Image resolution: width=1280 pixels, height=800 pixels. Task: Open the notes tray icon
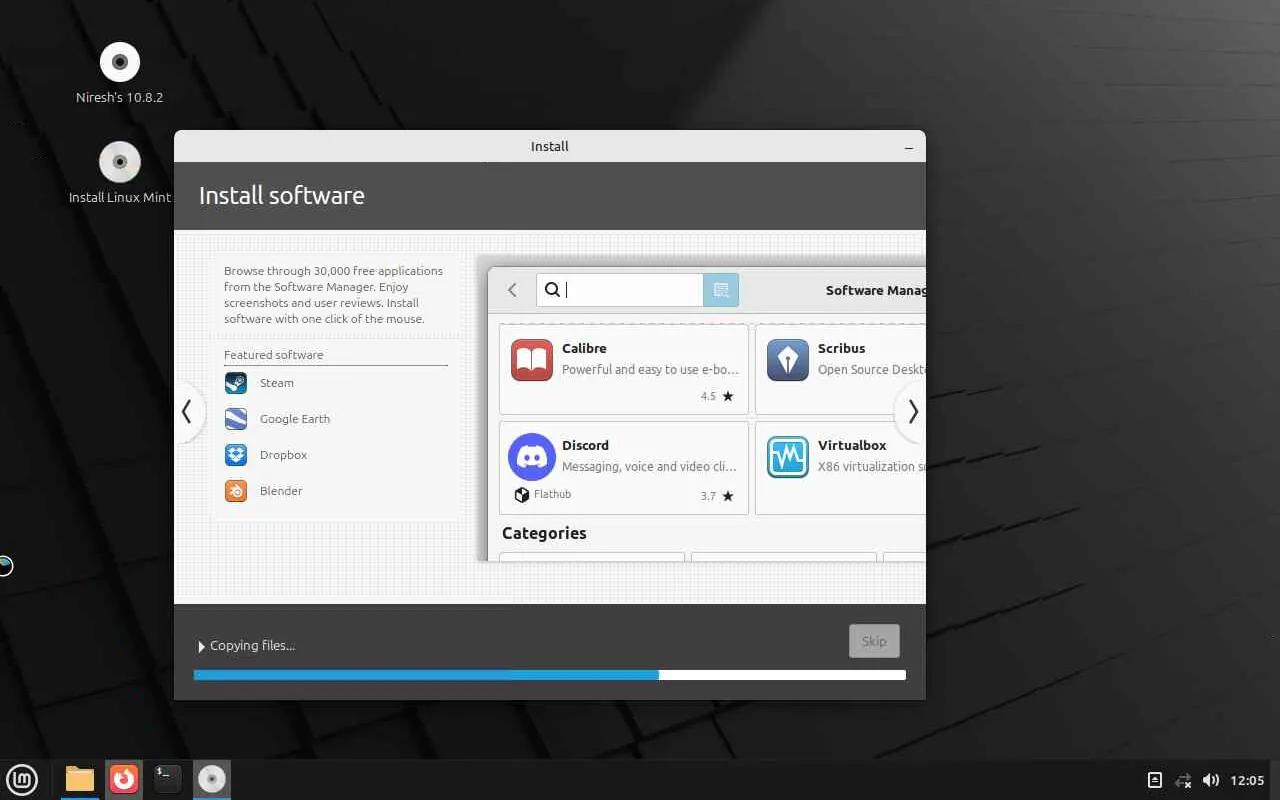1155,780
